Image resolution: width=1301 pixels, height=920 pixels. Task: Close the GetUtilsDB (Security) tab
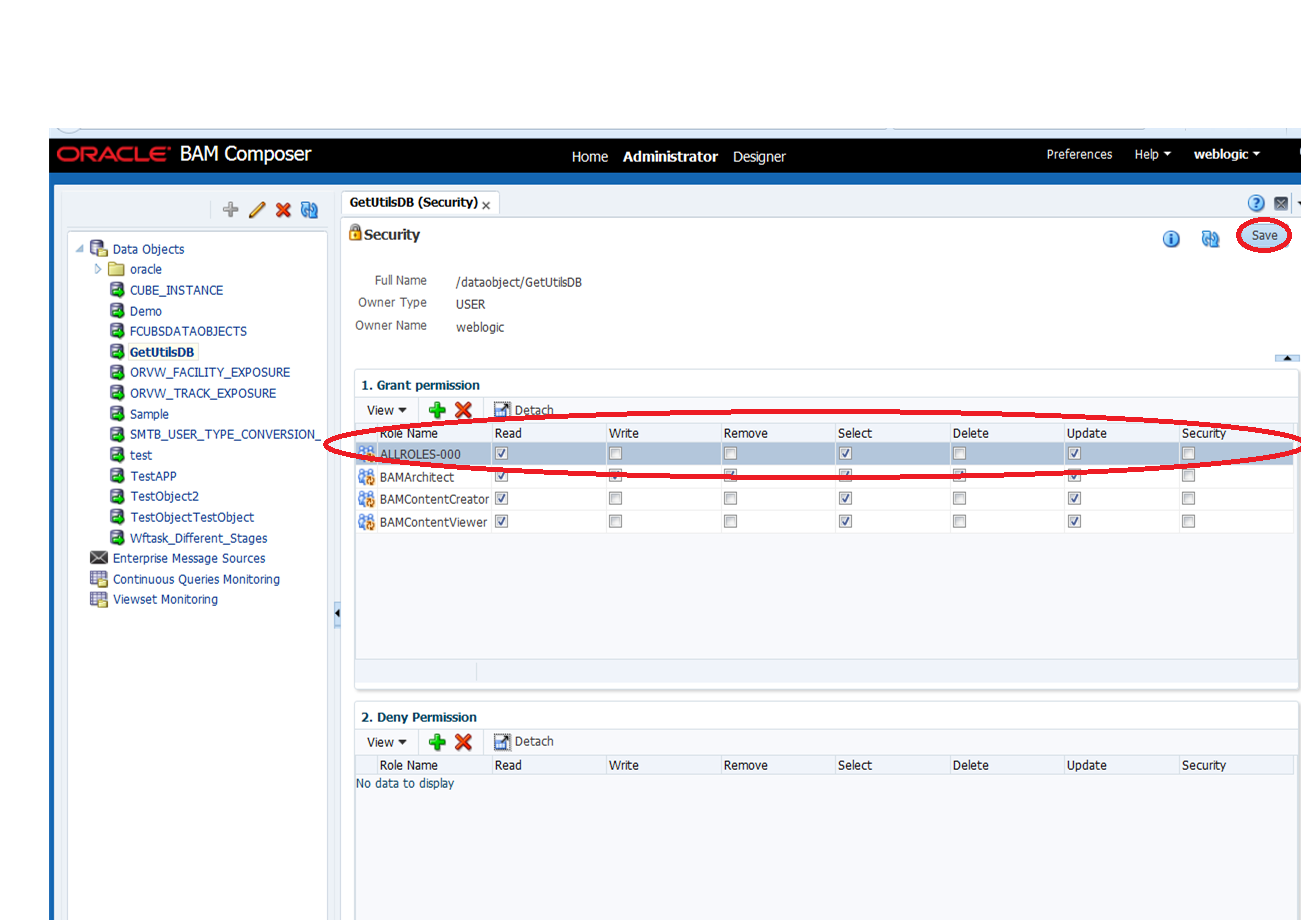tap(486, 205)
